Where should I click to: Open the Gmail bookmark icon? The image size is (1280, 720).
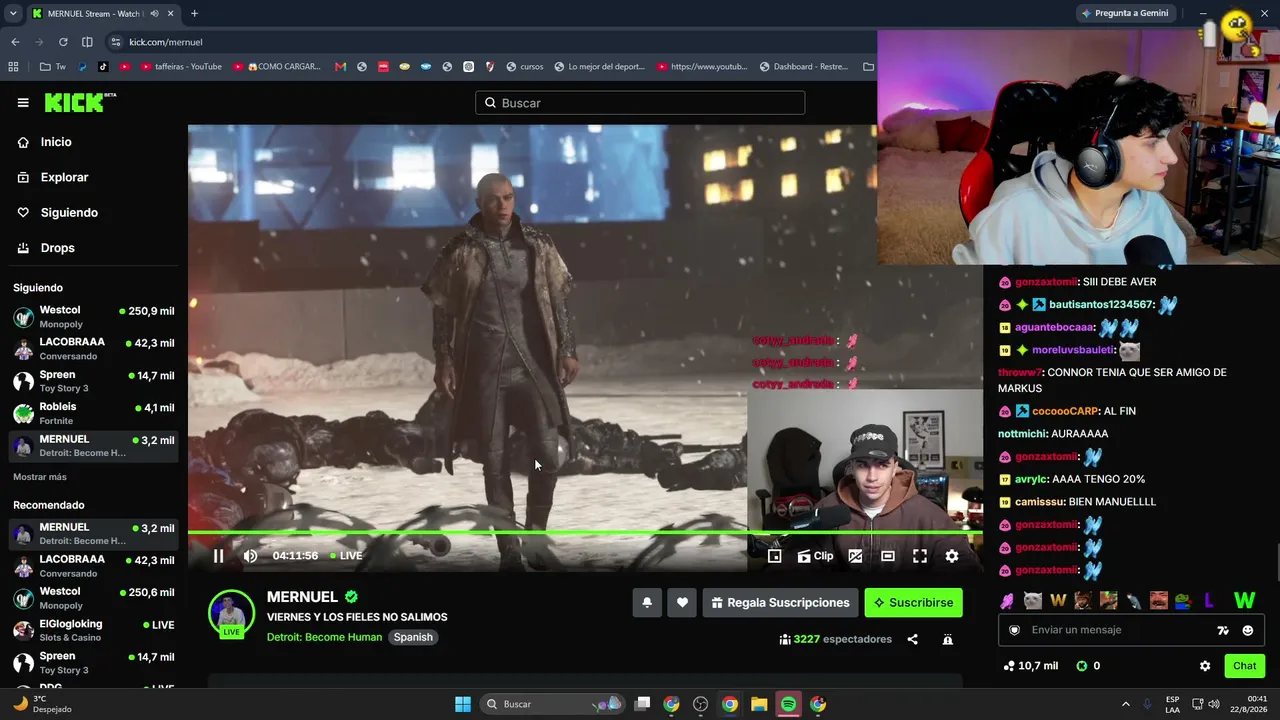pyautogui.click(x=340, y=67)
